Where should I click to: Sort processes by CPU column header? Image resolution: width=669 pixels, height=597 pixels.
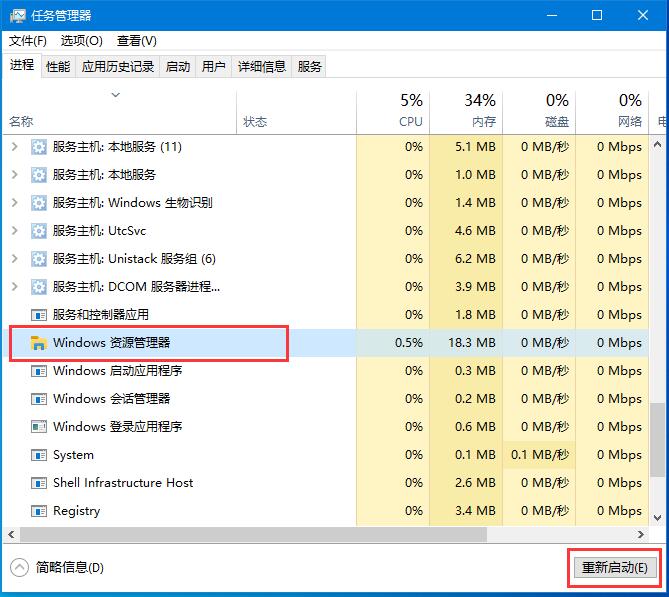click(x=411, y=110)
